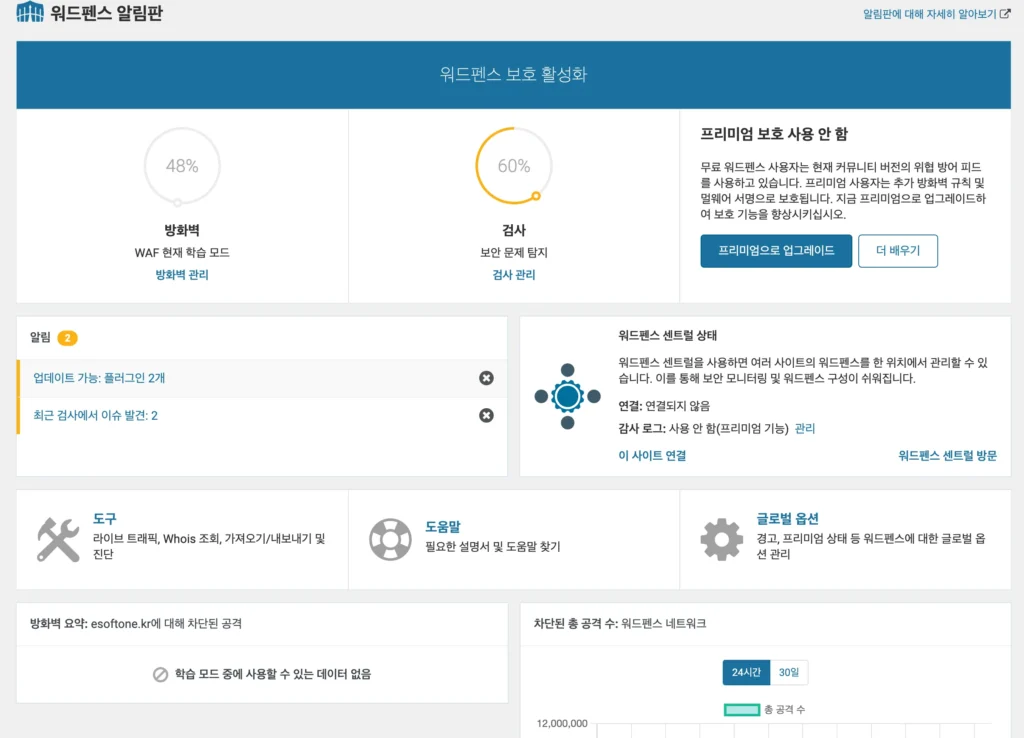Switch chart to 30일 tab
This screenshot has height=738, width=1024.
click(x=789, y=673)
